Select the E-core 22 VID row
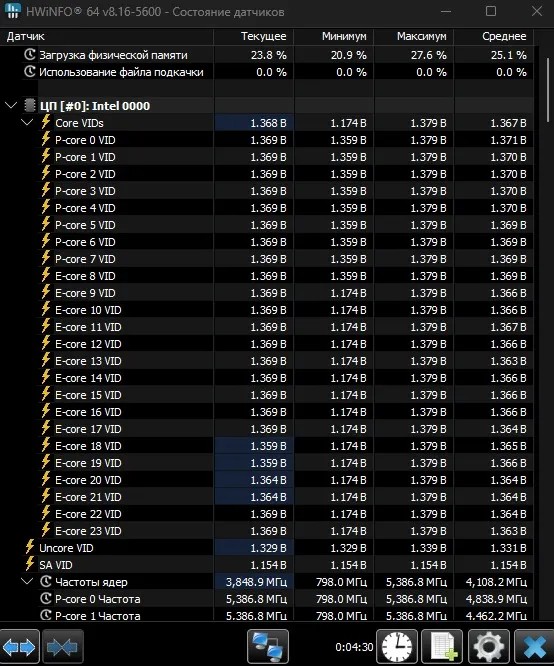The width and height of the screenshot is (554, 666). pos(267,514)
